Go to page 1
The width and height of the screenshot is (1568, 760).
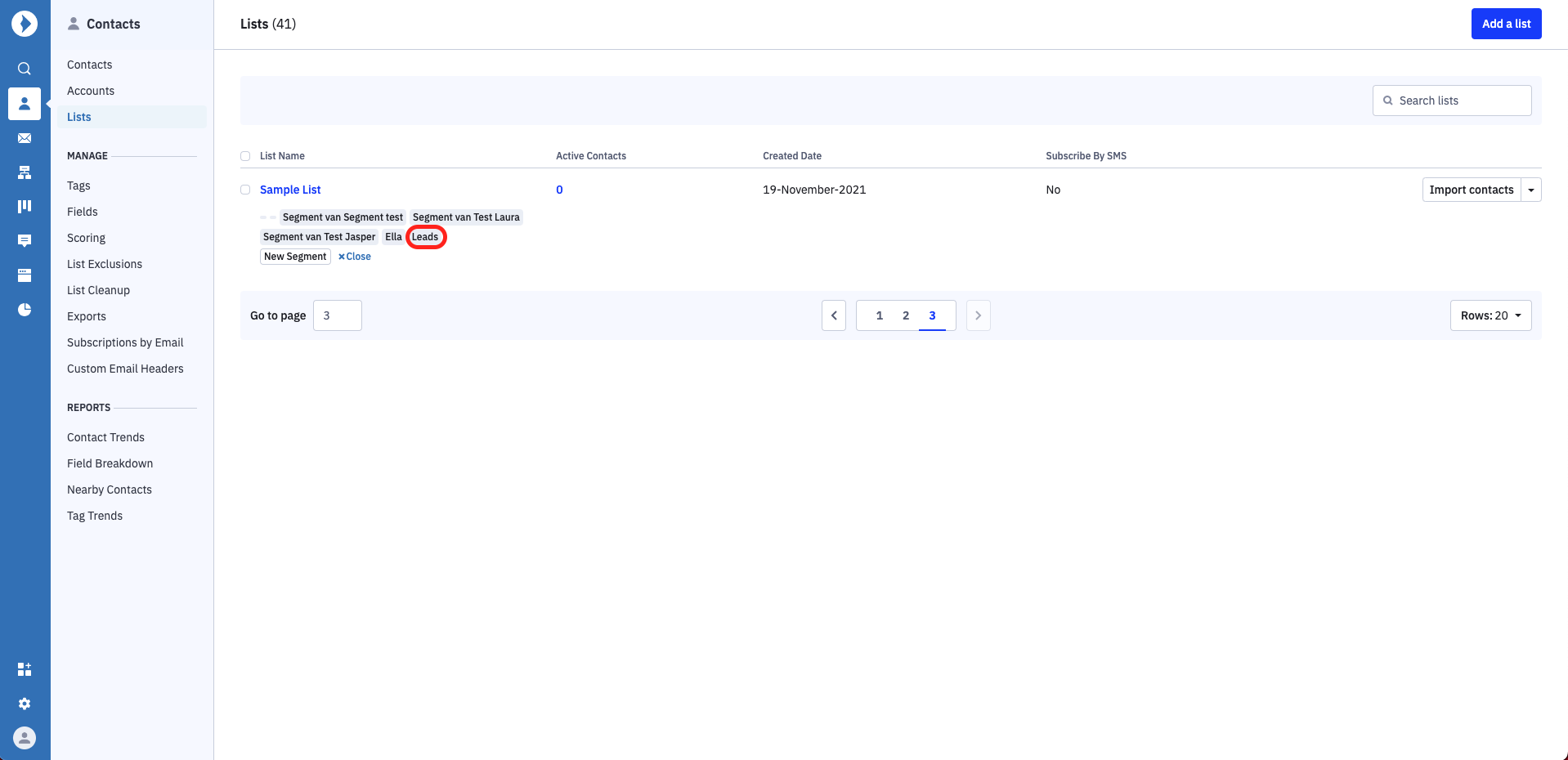tap(880, 315)
